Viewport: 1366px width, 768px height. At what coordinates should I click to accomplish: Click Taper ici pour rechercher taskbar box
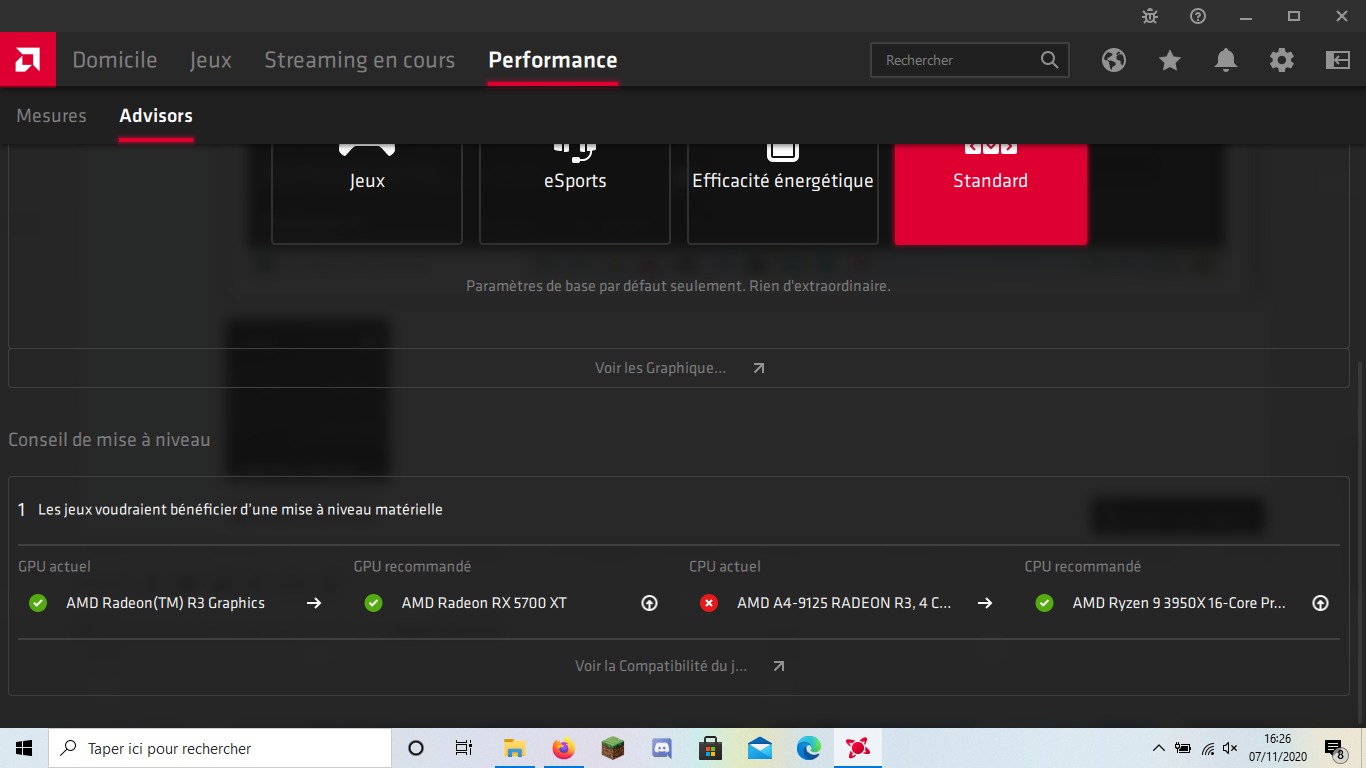[x=220, y=748]
